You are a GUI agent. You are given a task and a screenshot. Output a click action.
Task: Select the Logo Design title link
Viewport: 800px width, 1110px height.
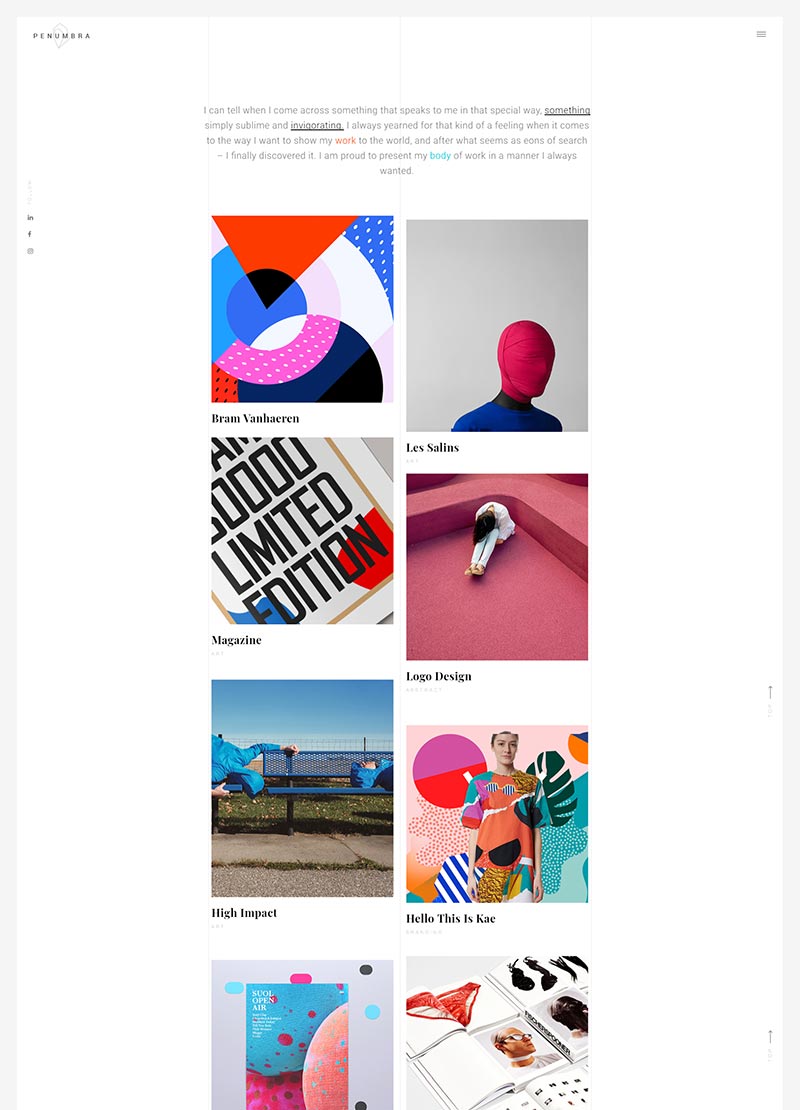[x=438, y=676]
